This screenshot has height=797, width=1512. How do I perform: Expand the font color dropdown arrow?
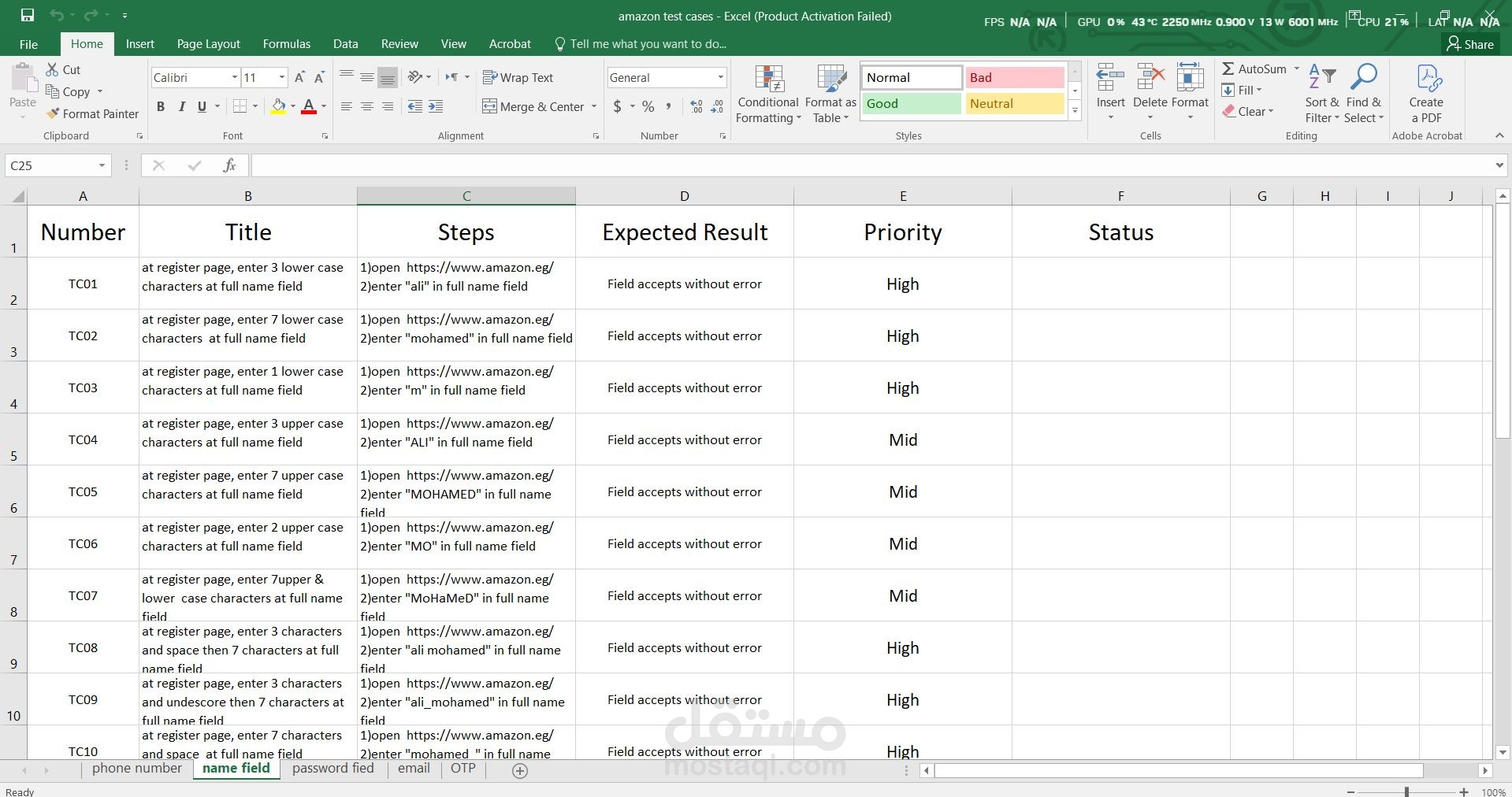[324, 106]
